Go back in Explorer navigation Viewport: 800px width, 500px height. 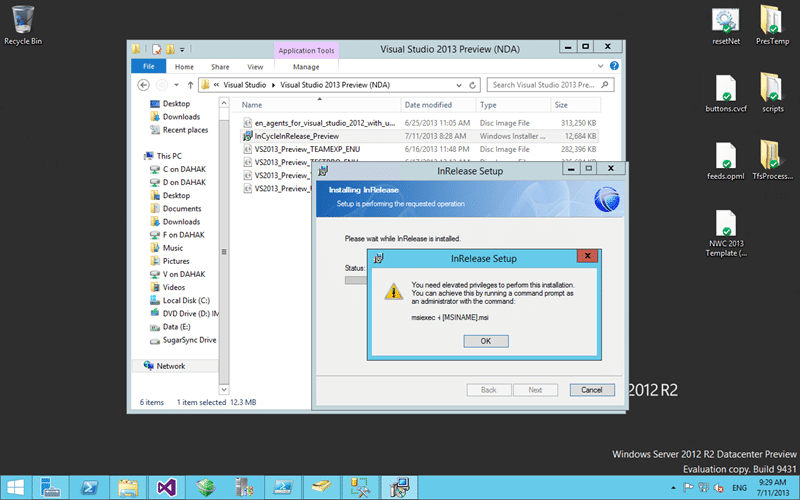point(143,85)
